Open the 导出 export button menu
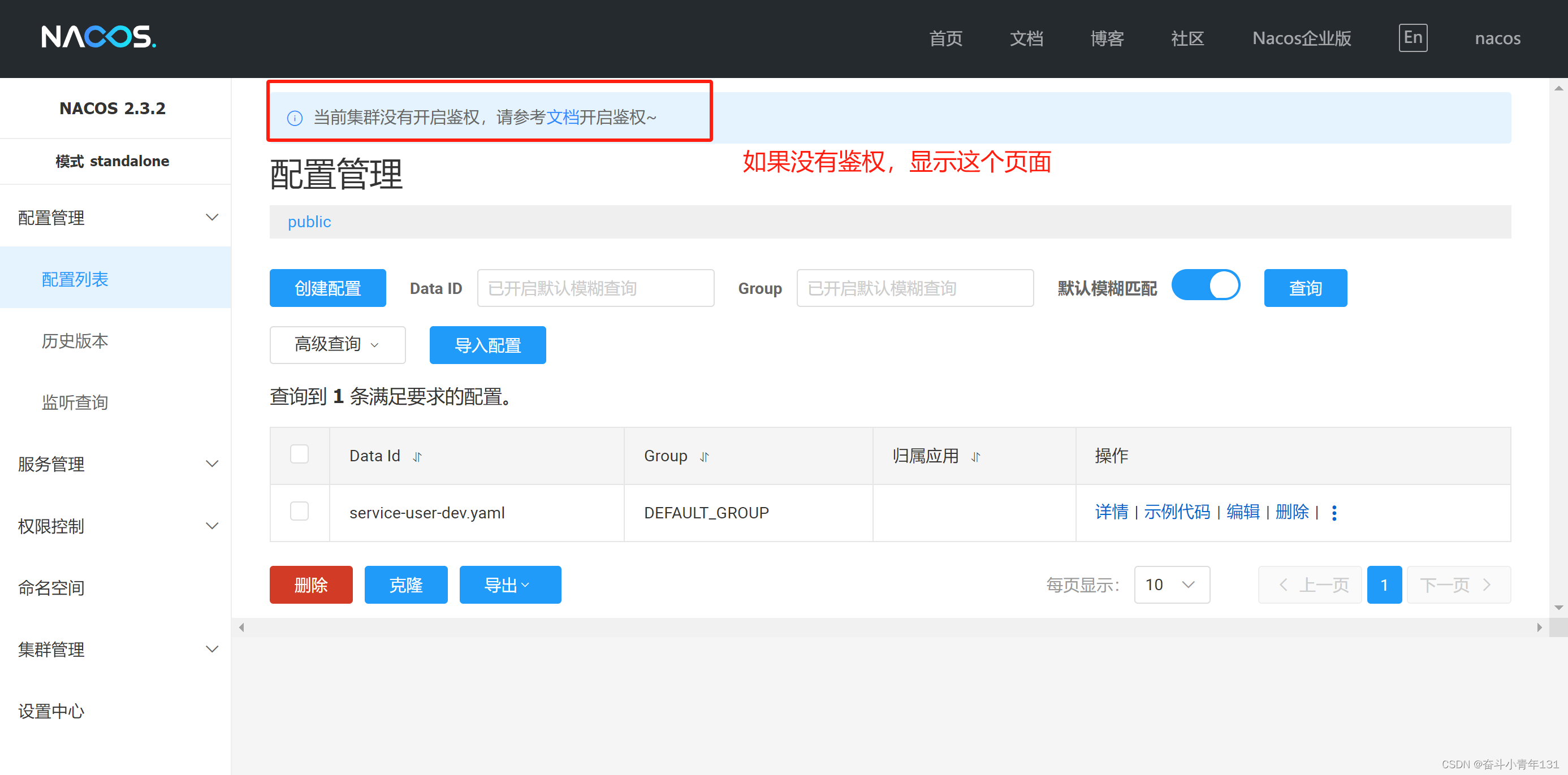This screenshot has width=1568, height=775. 509,585
